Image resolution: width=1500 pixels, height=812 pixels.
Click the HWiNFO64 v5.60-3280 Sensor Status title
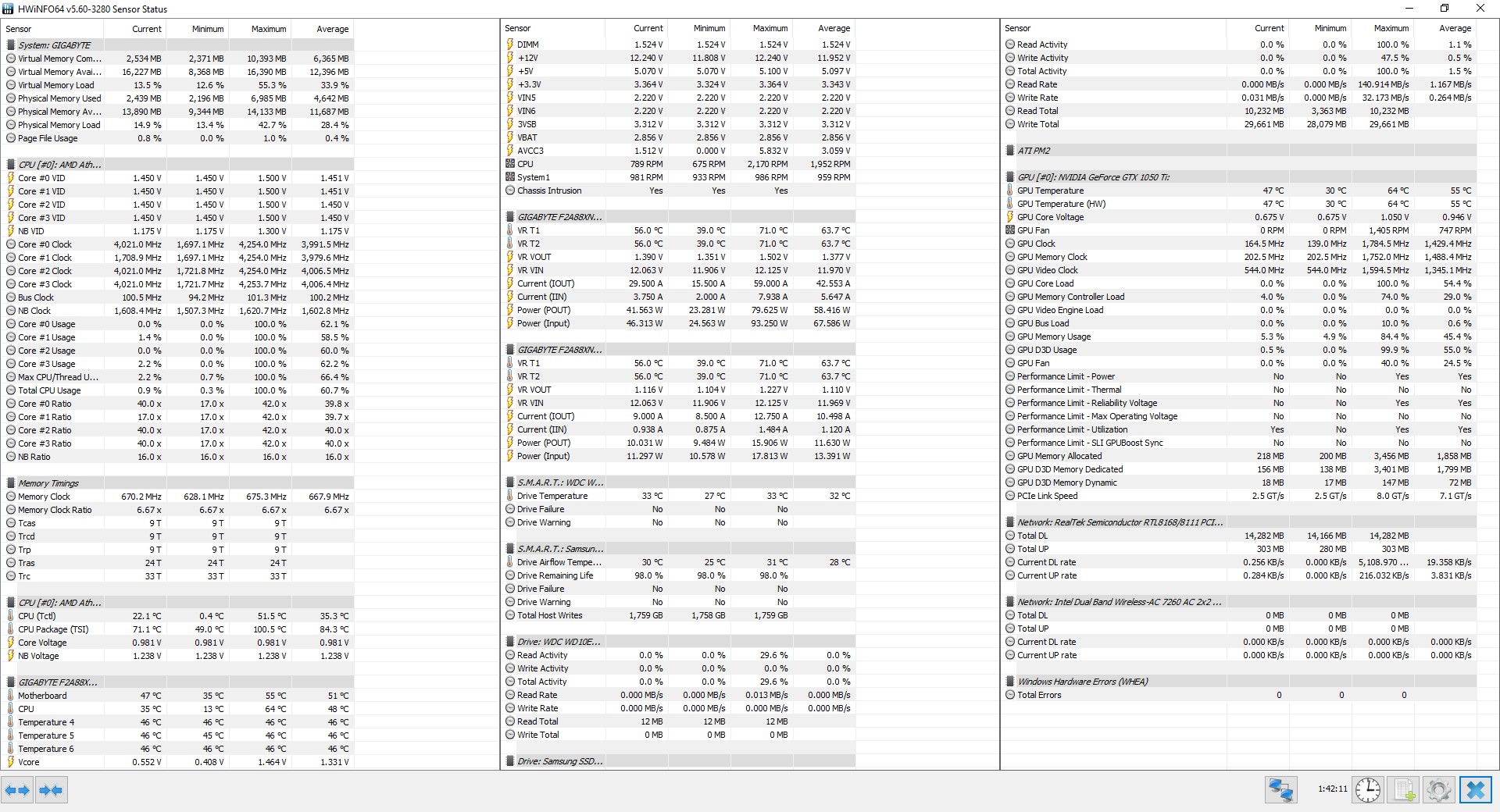pos(92,9)
